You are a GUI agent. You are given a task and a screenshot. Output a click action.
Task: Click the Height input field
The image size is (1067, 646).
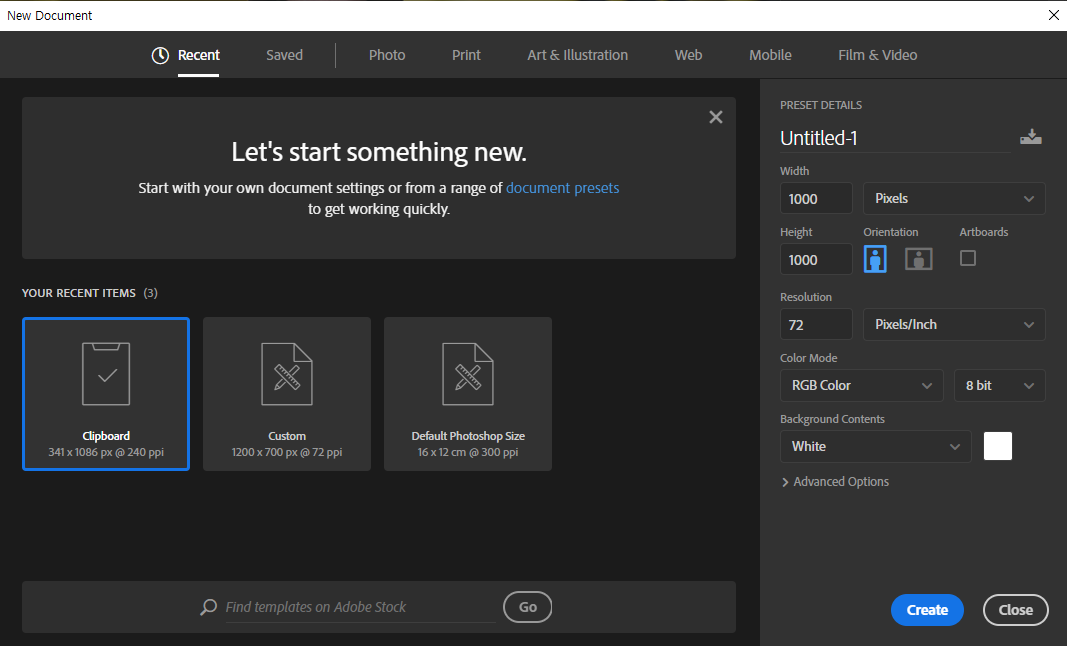point(817,259)
